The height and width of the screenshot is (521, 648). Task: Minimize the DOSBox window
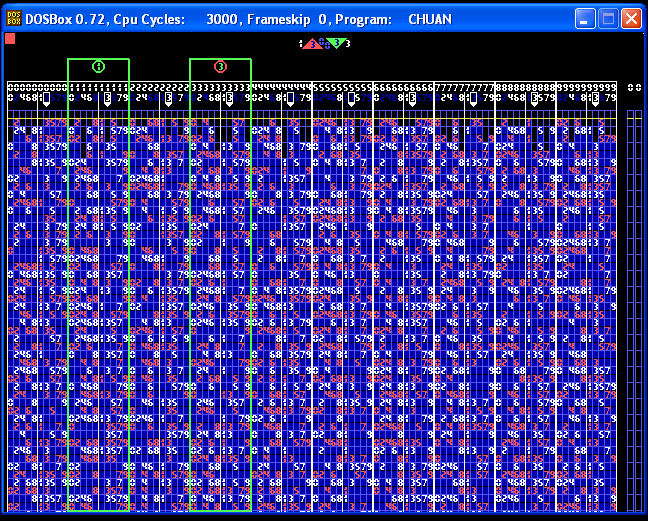[586, 18]
